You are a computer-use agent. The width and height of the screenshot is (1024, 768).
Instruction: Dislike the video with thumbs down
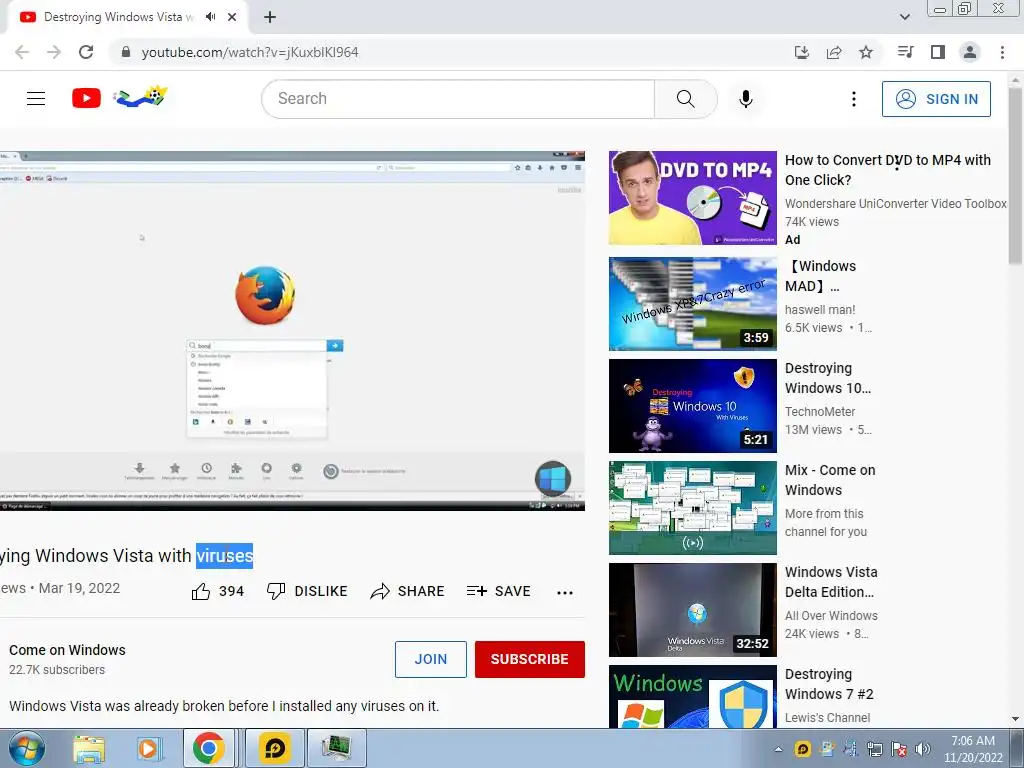(276, 591)
